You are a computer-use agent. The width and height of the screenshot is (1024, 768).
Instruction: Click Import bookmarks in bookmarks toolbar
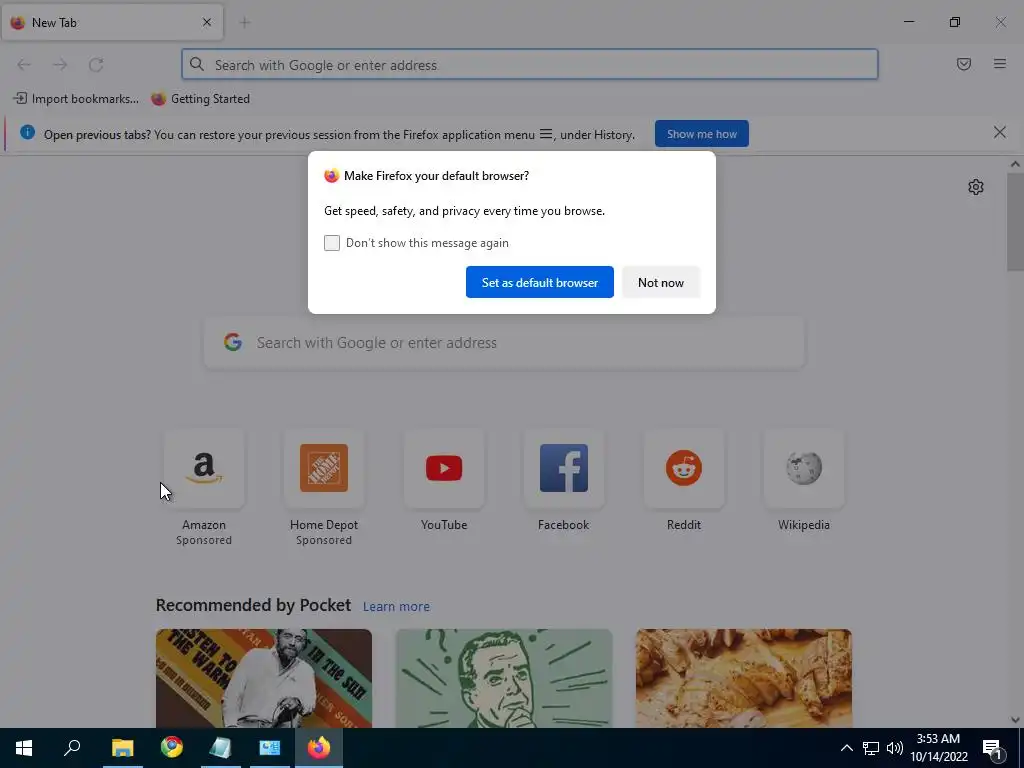[76, 99]
